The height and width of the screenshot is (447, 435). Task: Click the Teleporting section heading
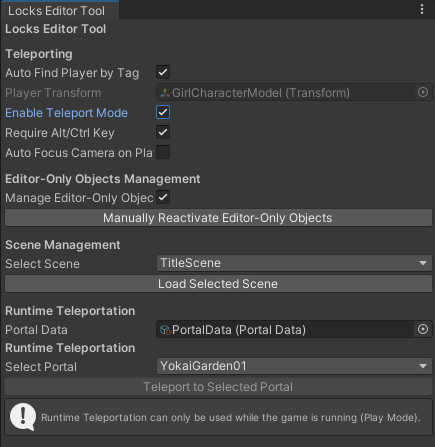[x=39, y=54]
